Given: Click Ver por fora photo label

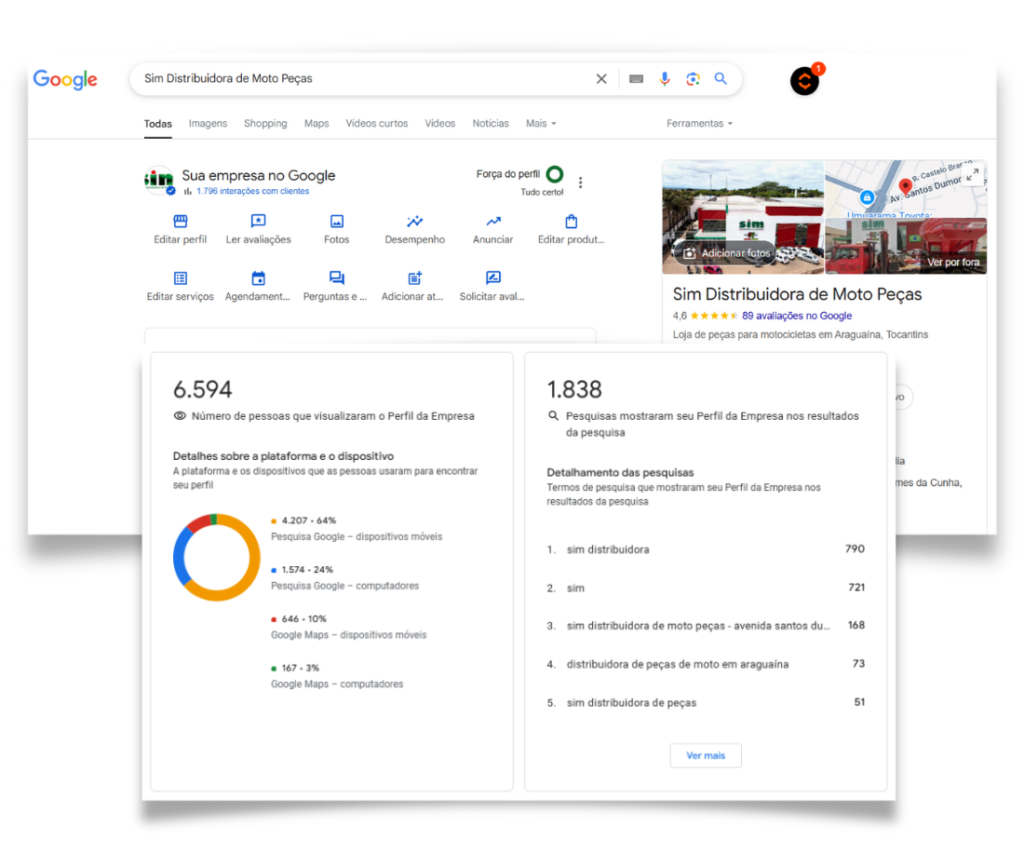Looking at the screenshot, I should tap(953, 262).
